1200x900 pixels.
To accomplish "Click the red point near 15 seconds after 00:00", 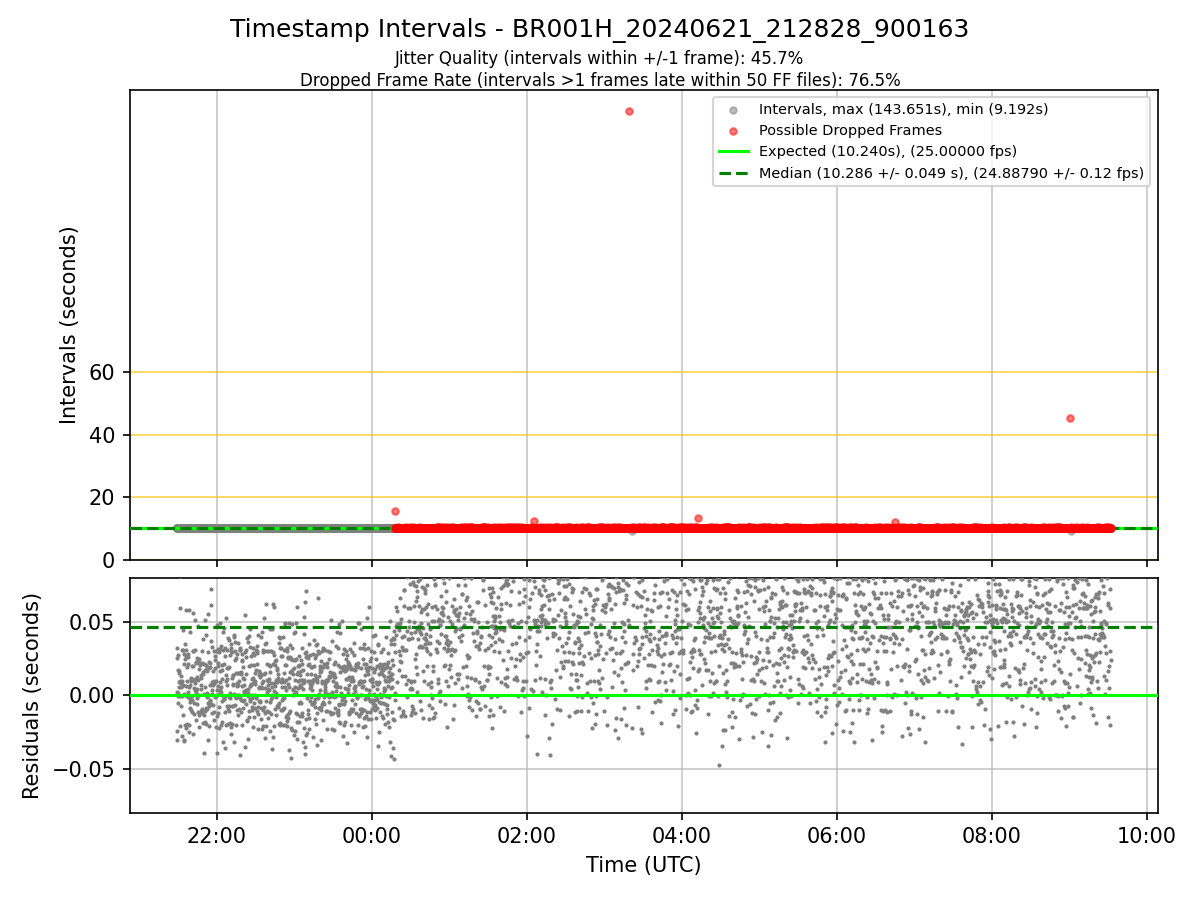I will [395, 511].
